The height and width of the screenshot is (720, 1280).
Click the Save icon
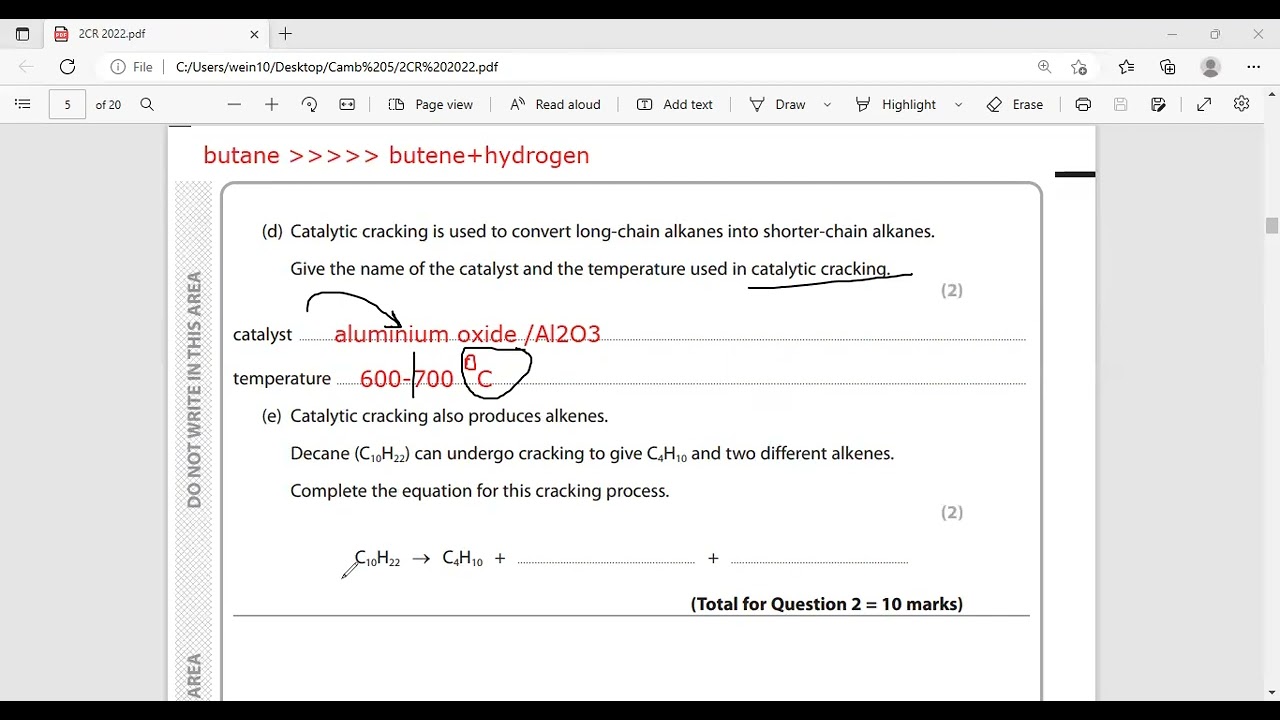point(1121,104)
